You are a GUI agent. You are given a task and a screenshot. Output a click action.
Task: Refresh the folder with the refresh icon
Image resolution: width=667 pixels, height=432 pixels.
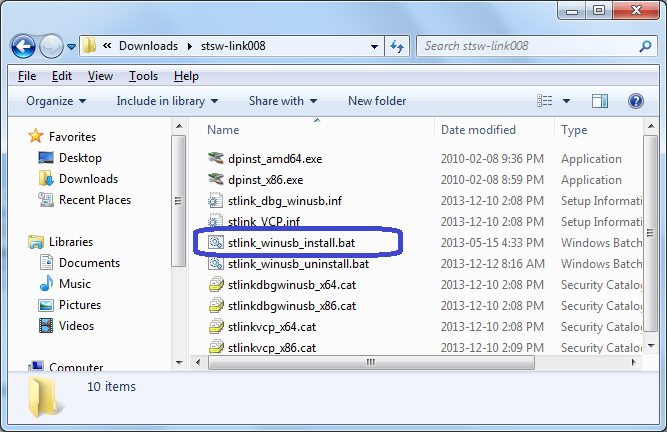(x=397, y=46)
